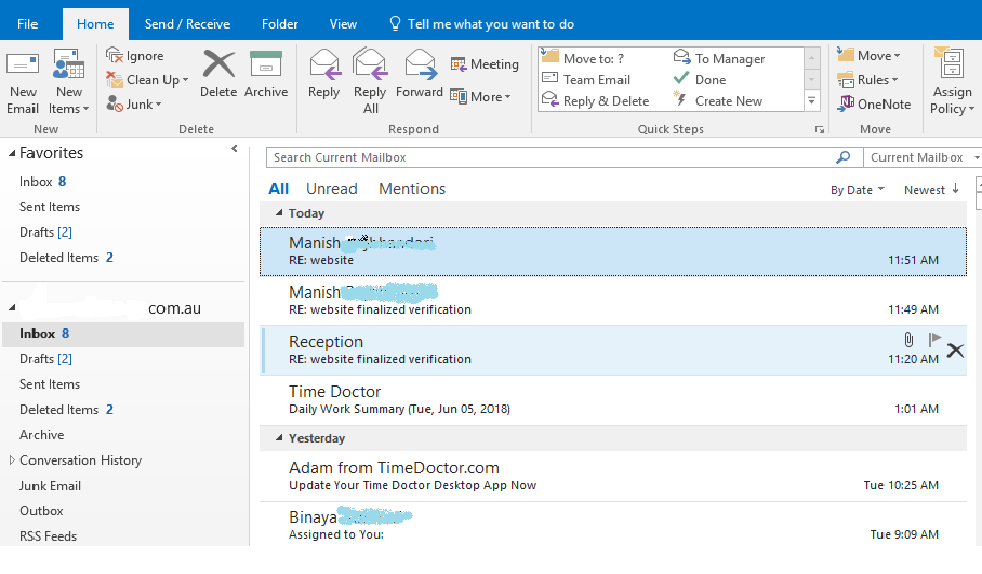This screenshot has width=982, height=574.
Task: Delete the Reception message with X
Action: tap(955, 351)
